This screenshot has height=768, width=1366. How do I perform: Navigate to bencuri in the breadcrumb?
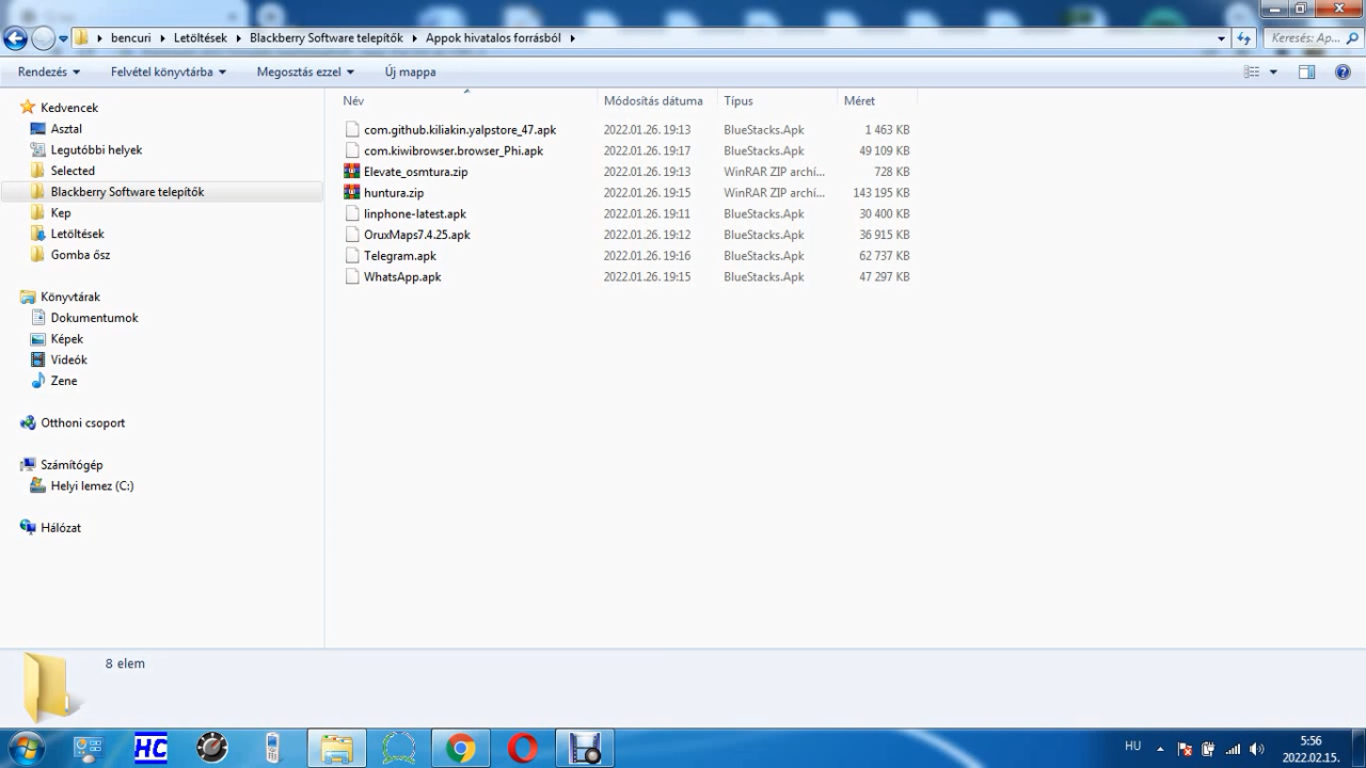click(131, 38)
